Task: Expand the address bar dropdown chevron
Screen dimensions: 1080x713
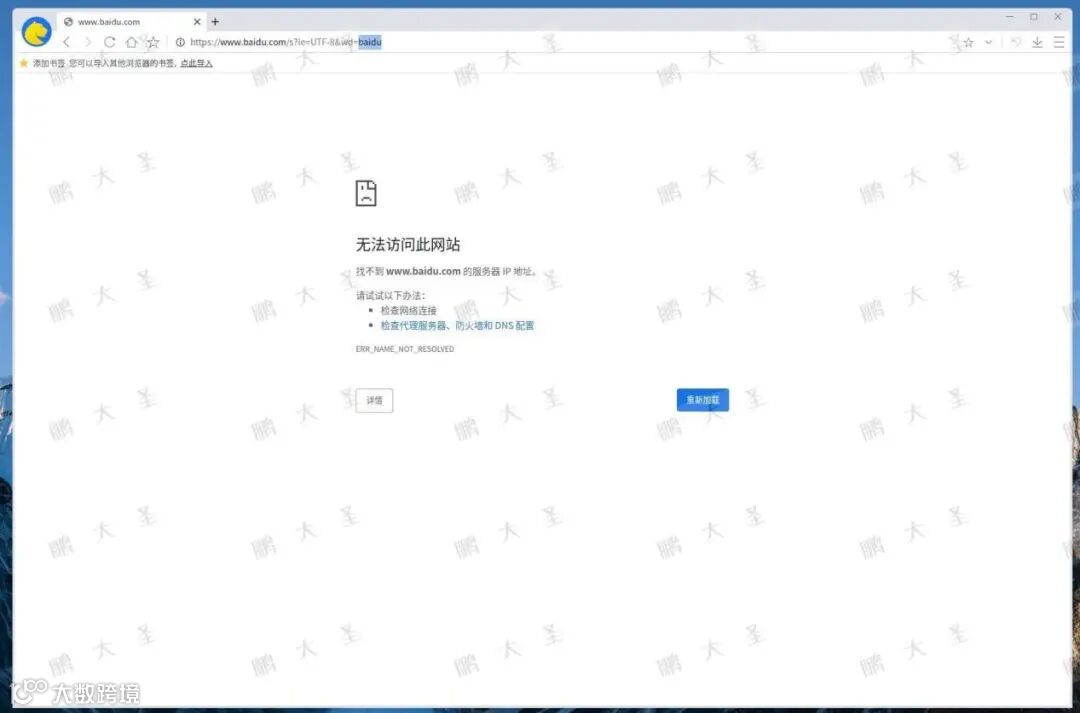Action: coord(988,43)
